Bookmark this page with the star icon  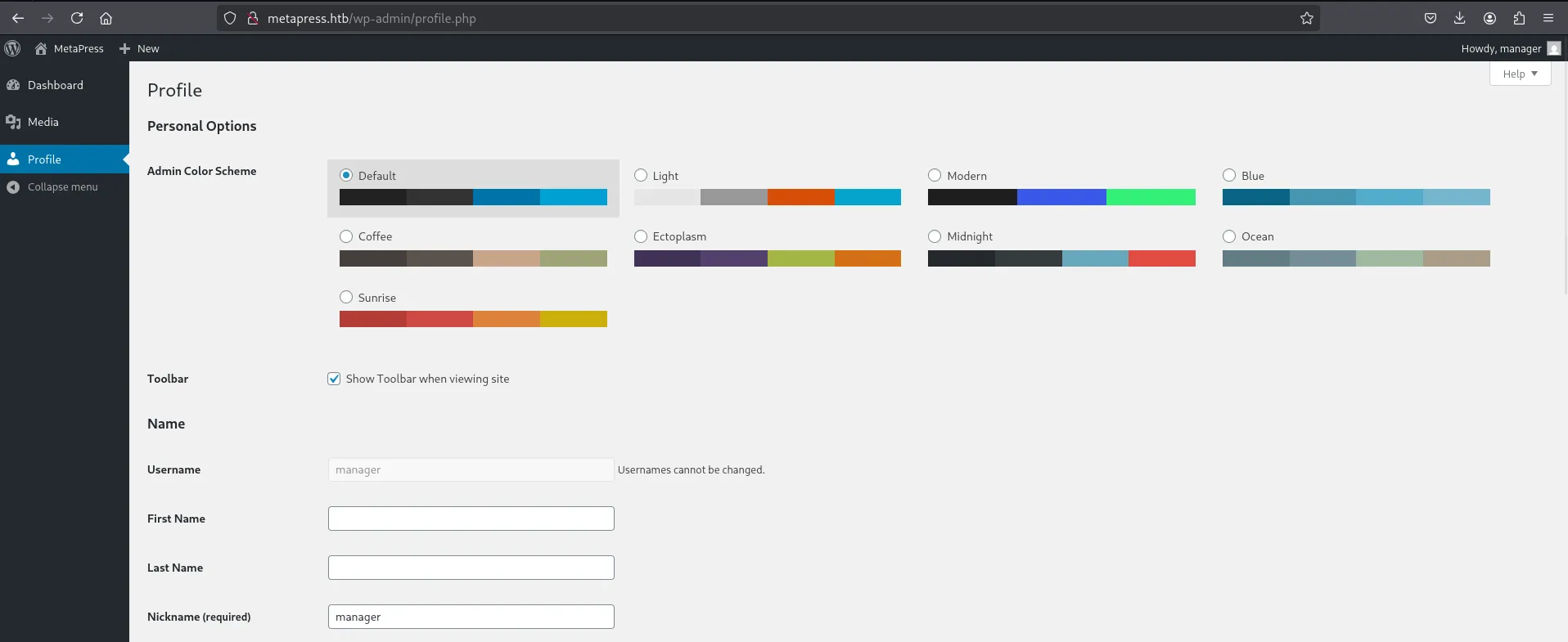point(1306,18)
